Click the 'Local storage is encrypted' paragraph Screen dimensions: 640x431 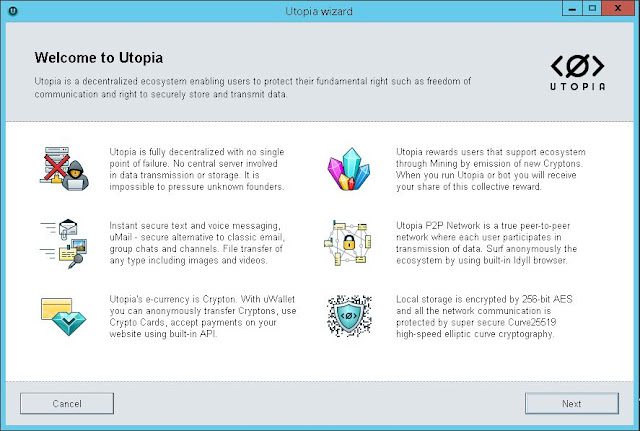click(484, 316)
